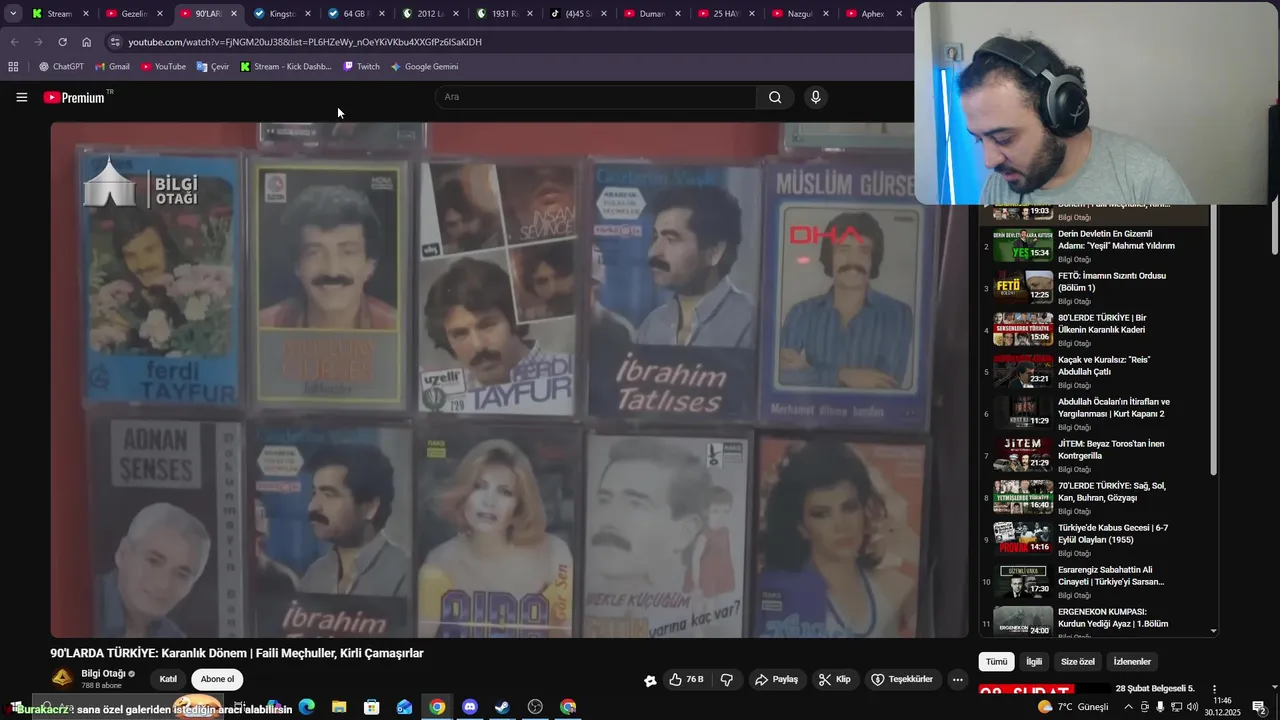Screen dimensions: 1280x720
Task: Play ERGENEKON KUMPASI playlist video
Action: 1096,620
